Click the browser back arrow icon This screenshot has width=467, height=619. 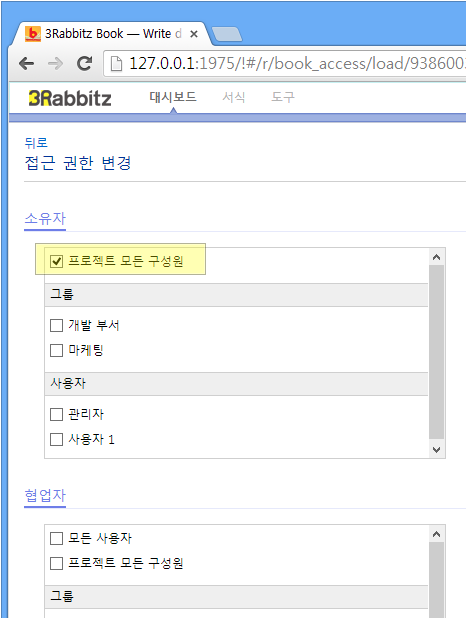pyautogui.click(x=26, y=63)
